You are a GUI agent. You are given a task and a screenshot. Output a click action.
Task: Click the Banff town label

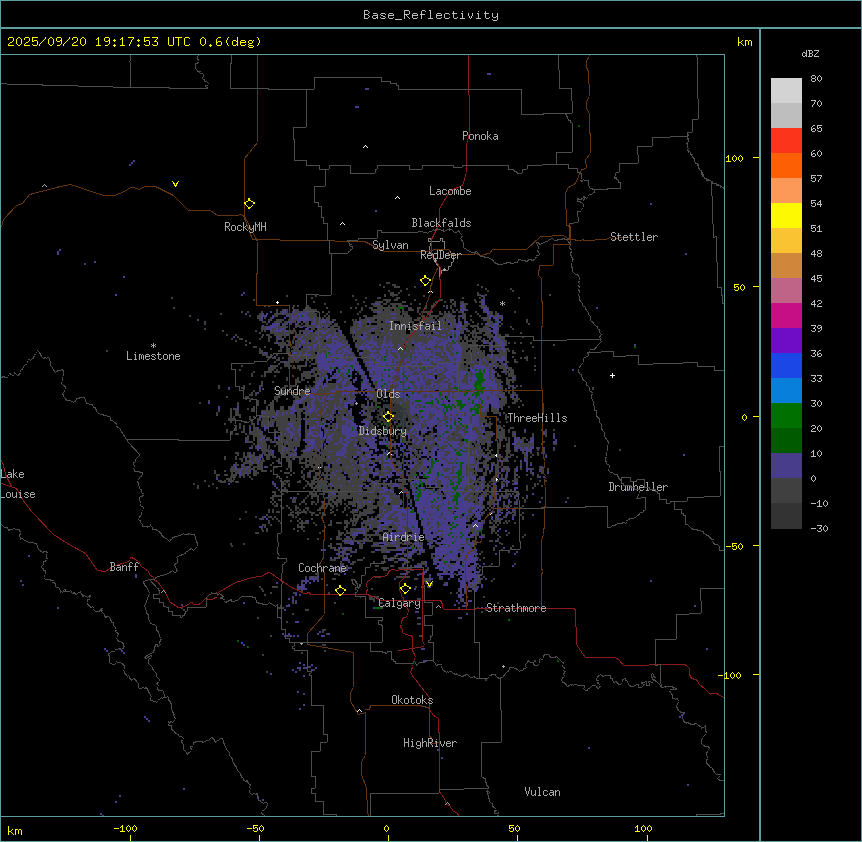click(x=124, y=567)
